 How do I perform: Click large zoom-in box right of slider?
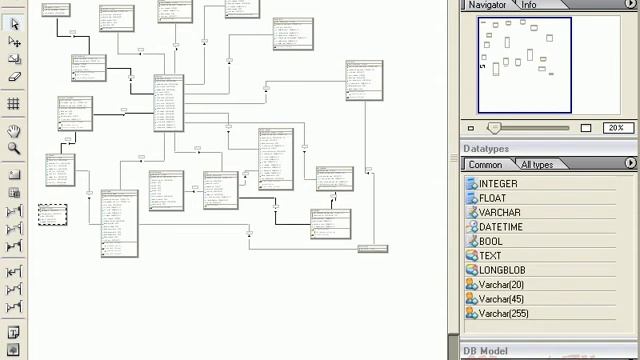(586, 128)
